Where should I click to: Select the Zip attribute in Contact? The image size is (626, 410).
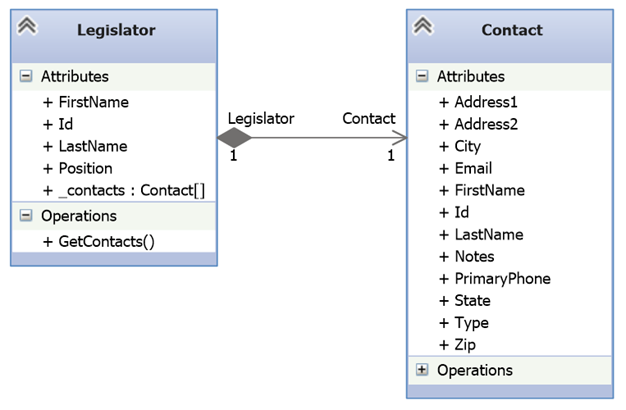(458, 345)
